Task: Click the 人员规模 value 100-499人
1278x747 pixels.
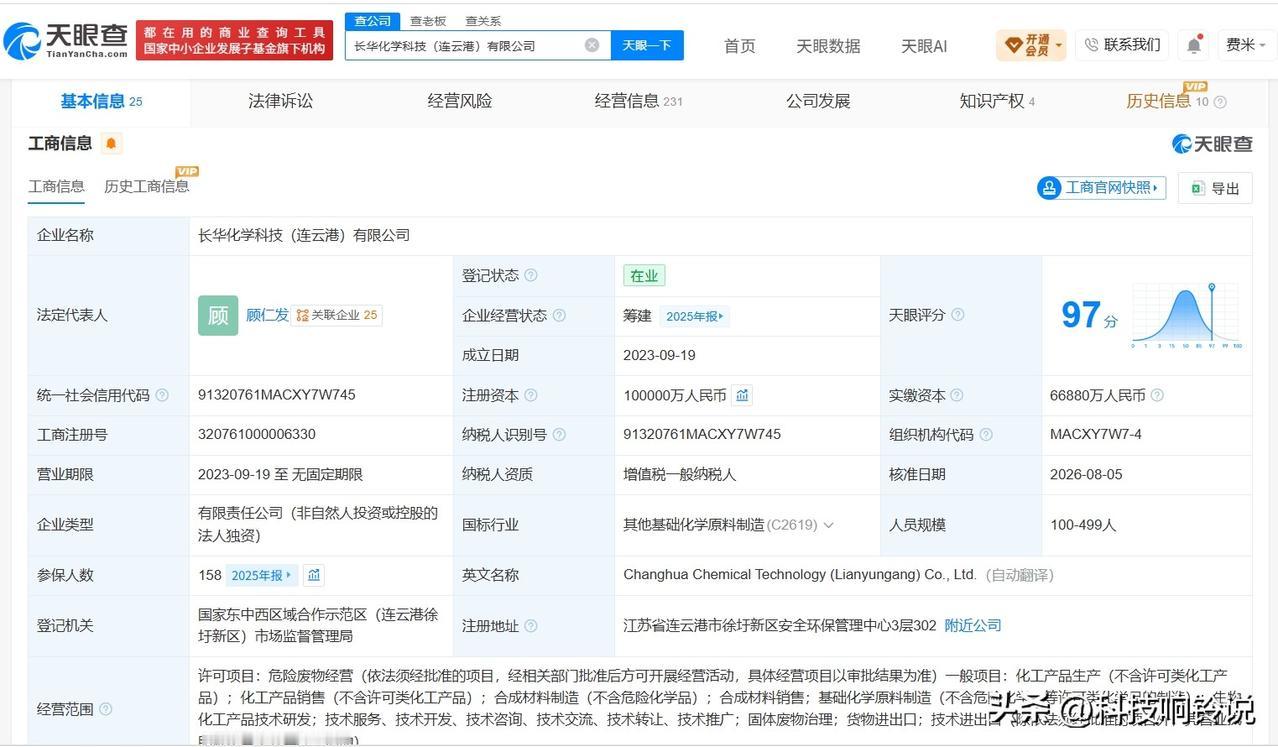Action: [1083, 525]
